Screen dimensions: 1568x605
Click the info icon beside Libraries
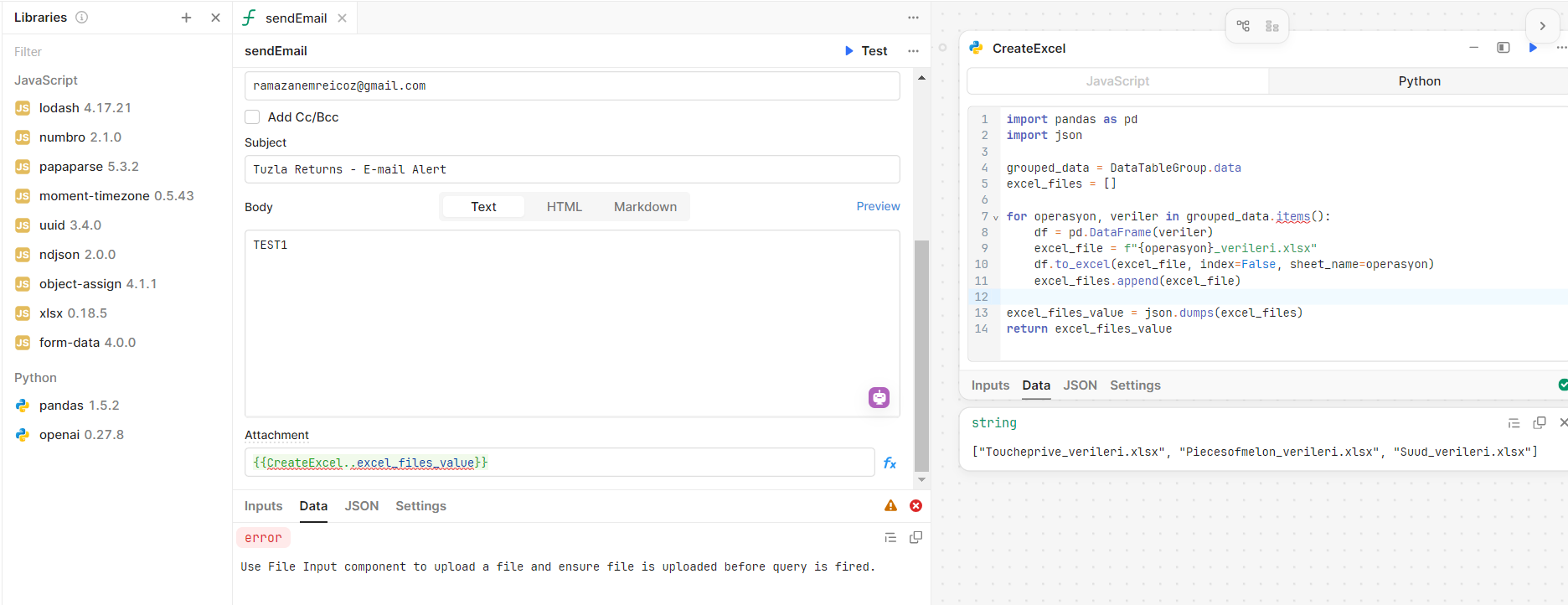tap(81, 18)
